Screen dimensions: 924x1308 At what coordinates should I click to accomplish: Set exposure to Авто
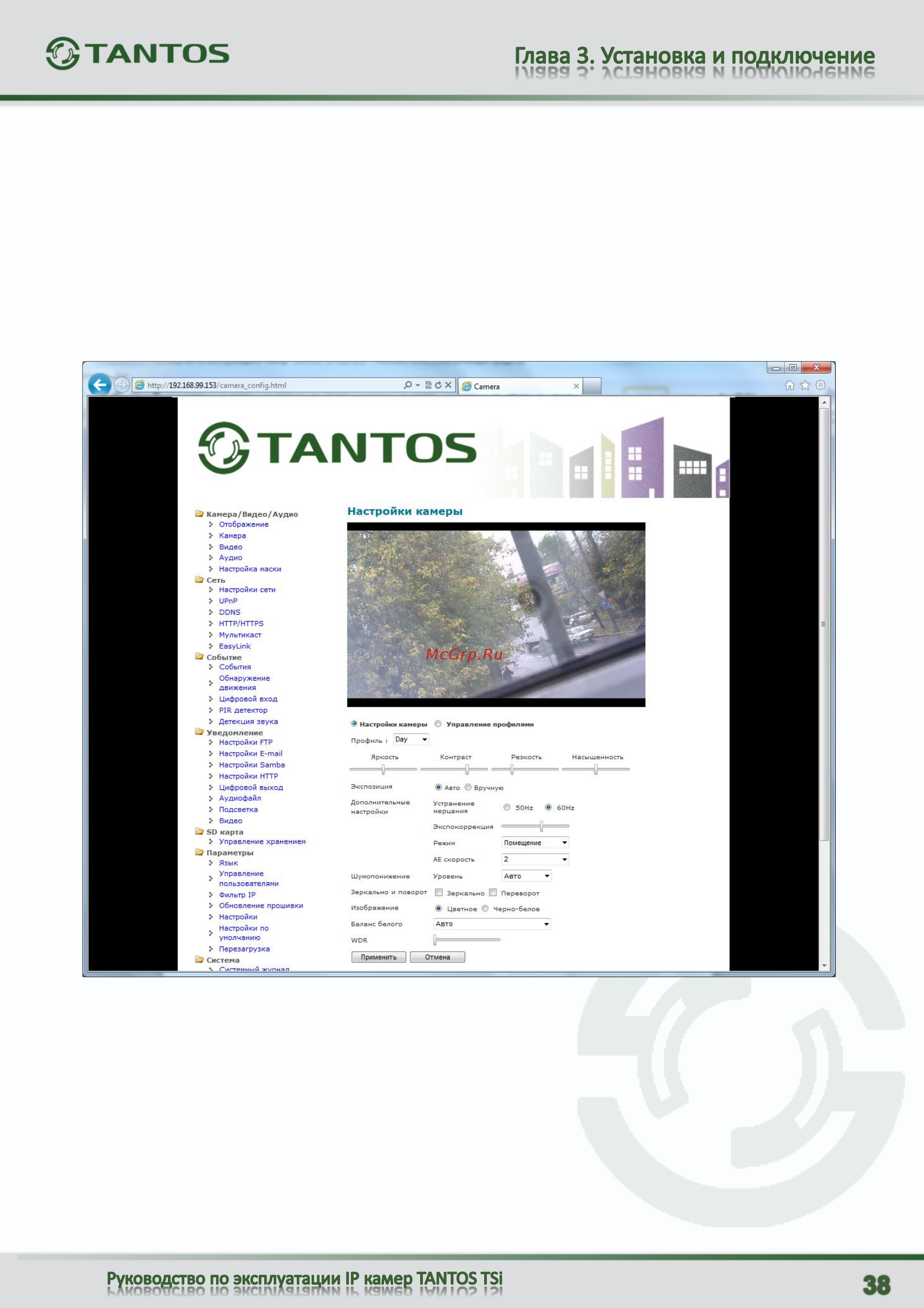pyautogui.click(x=438, y=787)
